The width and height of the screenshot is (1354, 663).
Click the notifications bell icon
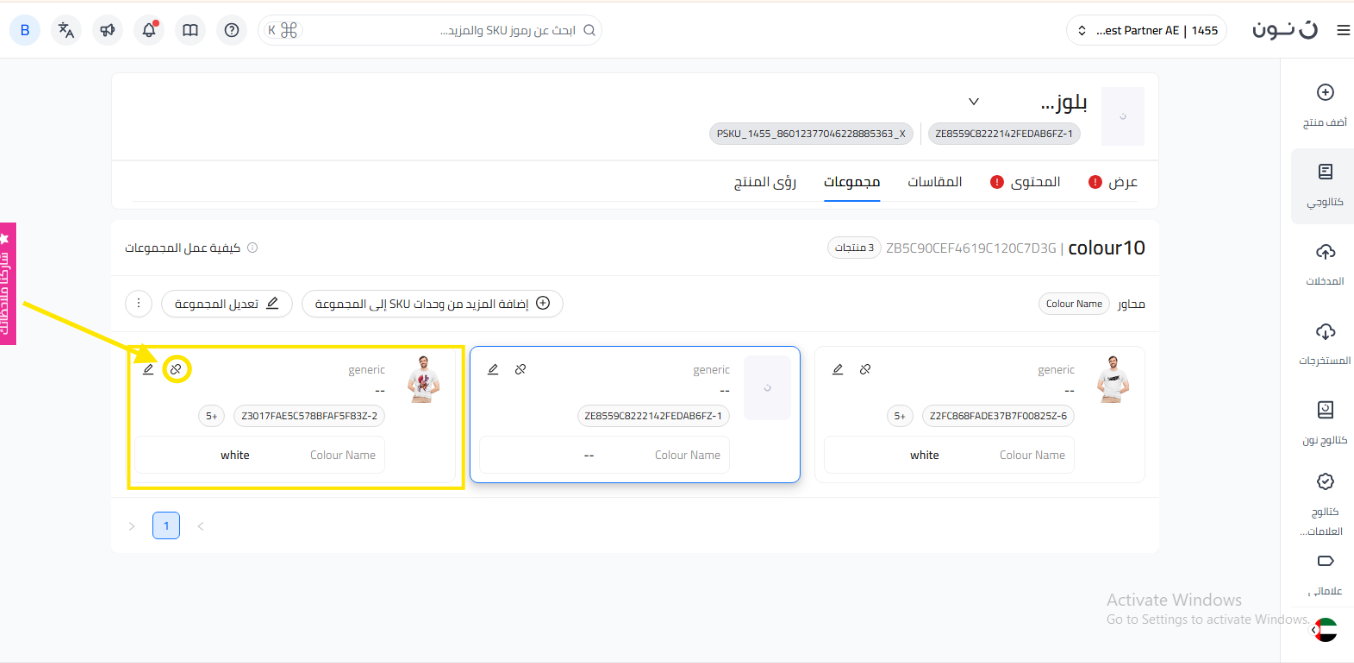pyautogui.click(x=149, y=30)
